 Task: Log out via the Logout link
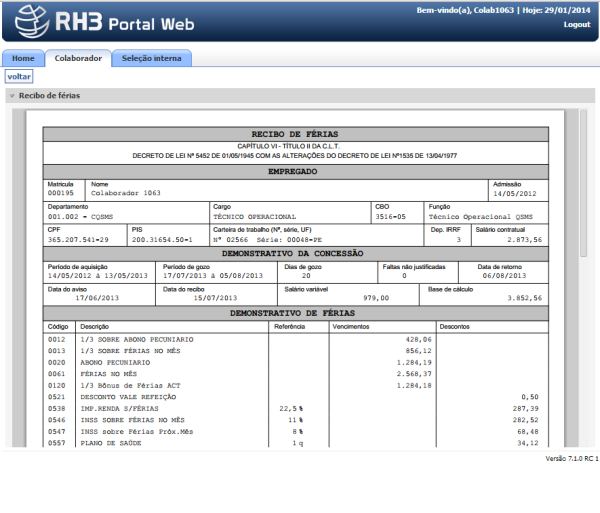(x=576, y=24)
